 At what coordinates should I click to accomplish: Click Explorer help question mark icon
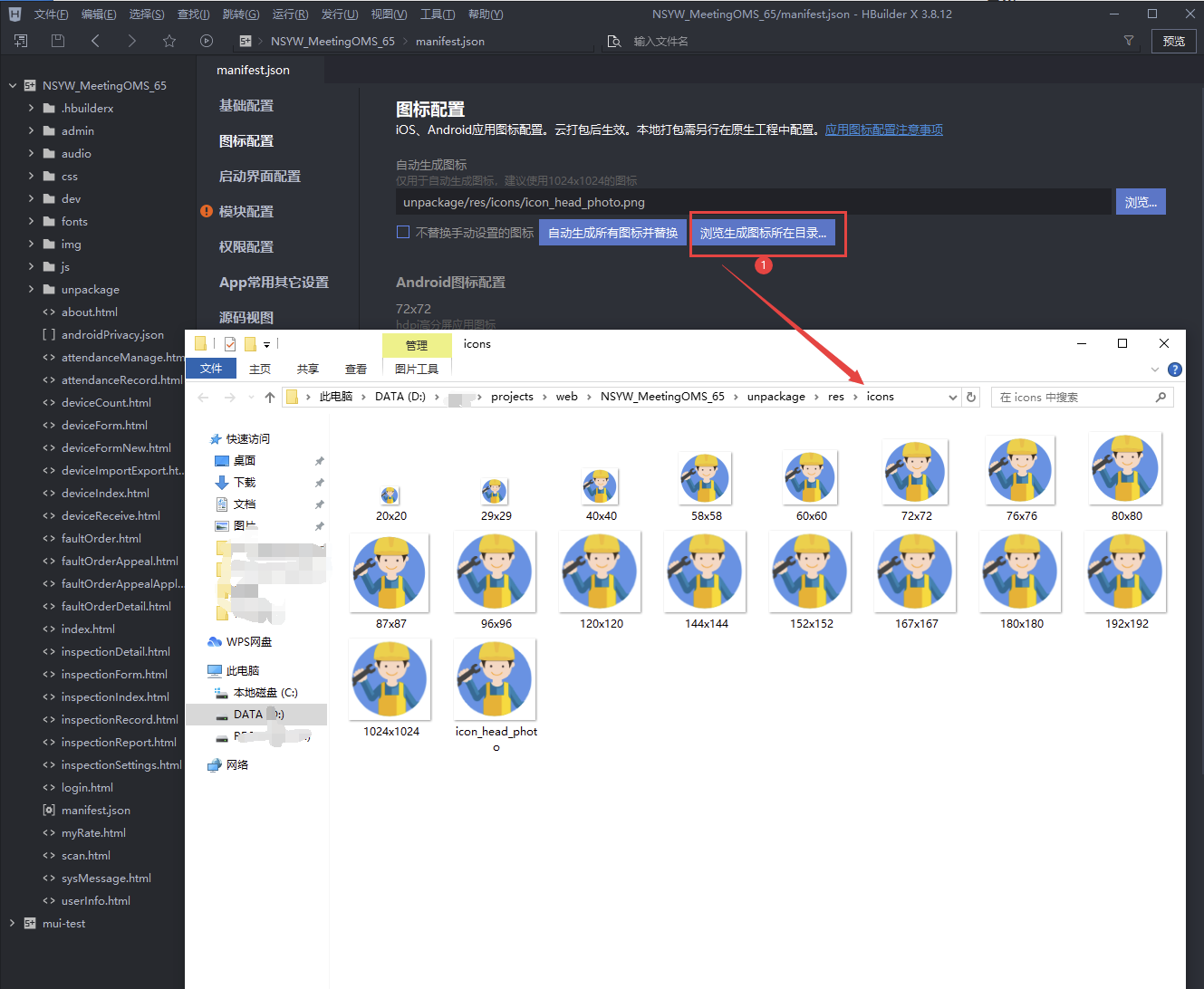click(x=1175, y=370)
